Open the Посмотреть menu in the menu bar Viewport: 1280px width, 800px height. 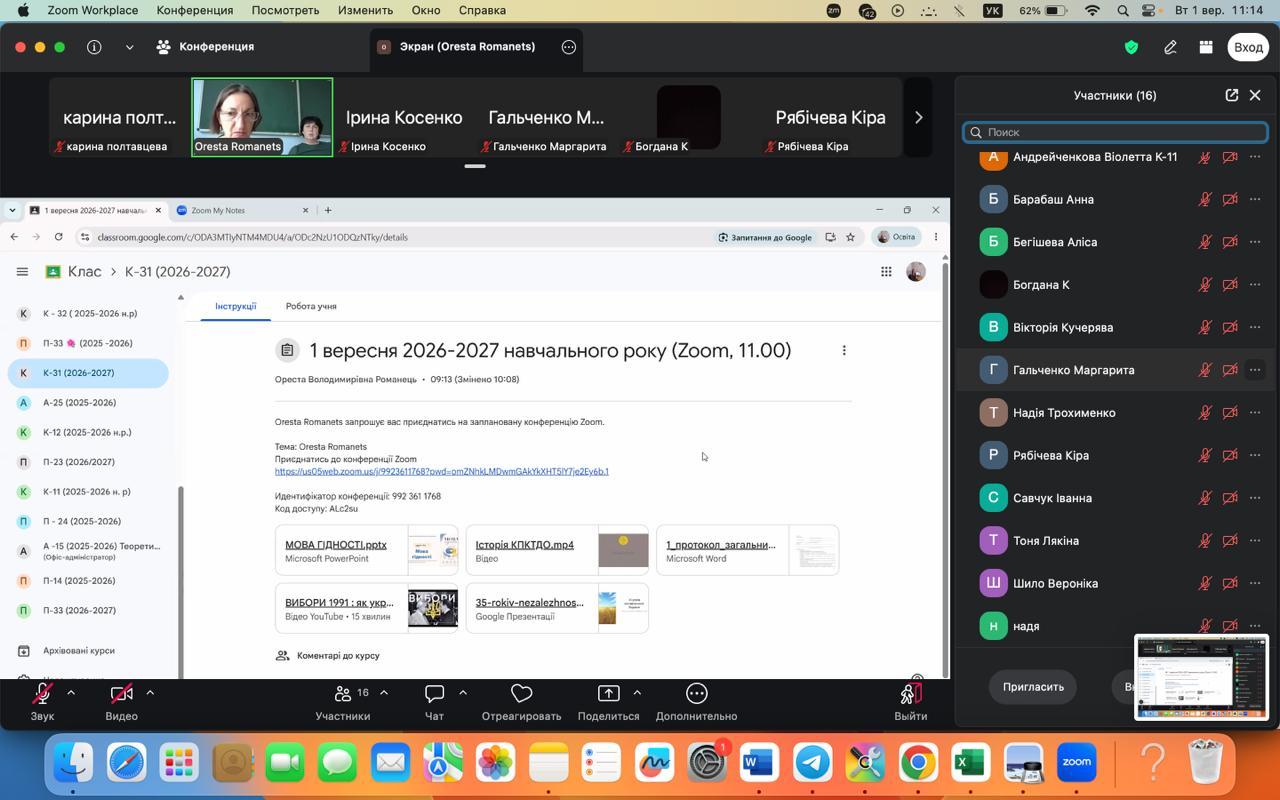[285, 10]
